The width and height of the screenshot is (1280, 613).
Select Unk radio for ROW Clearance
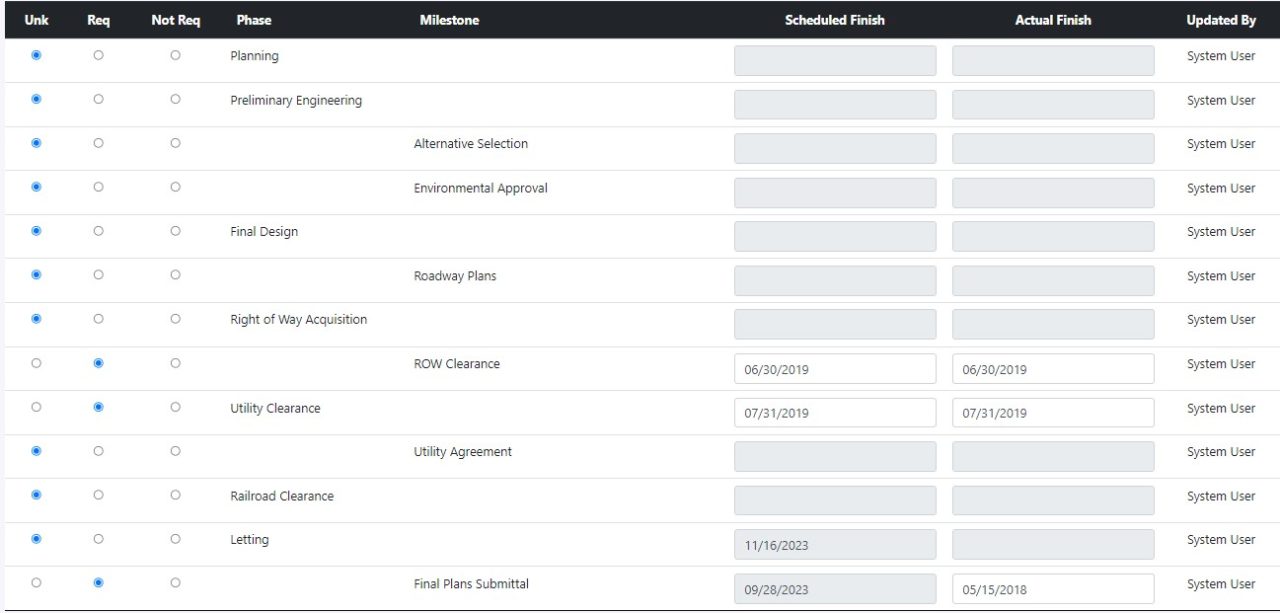[x=36, y=363]
